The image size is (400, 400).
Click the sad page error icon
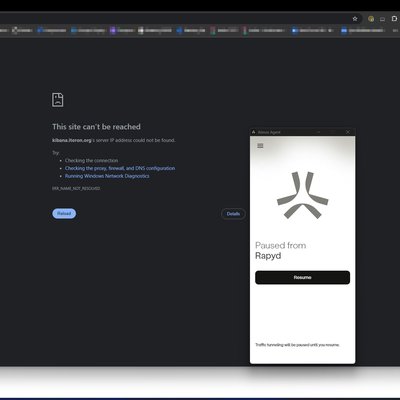[x=58, y=100]
